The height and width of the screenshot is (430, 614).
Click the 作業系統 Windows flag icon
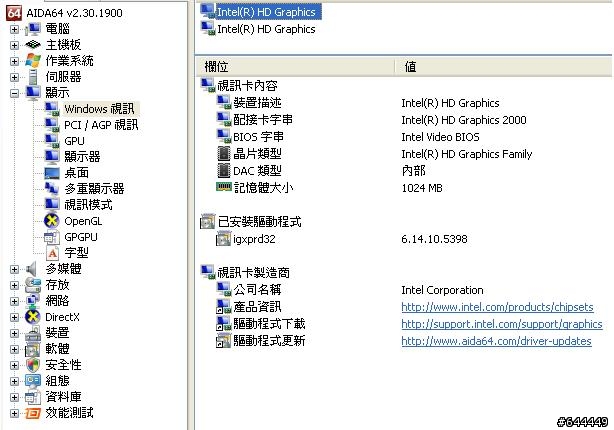coord(33,61)
